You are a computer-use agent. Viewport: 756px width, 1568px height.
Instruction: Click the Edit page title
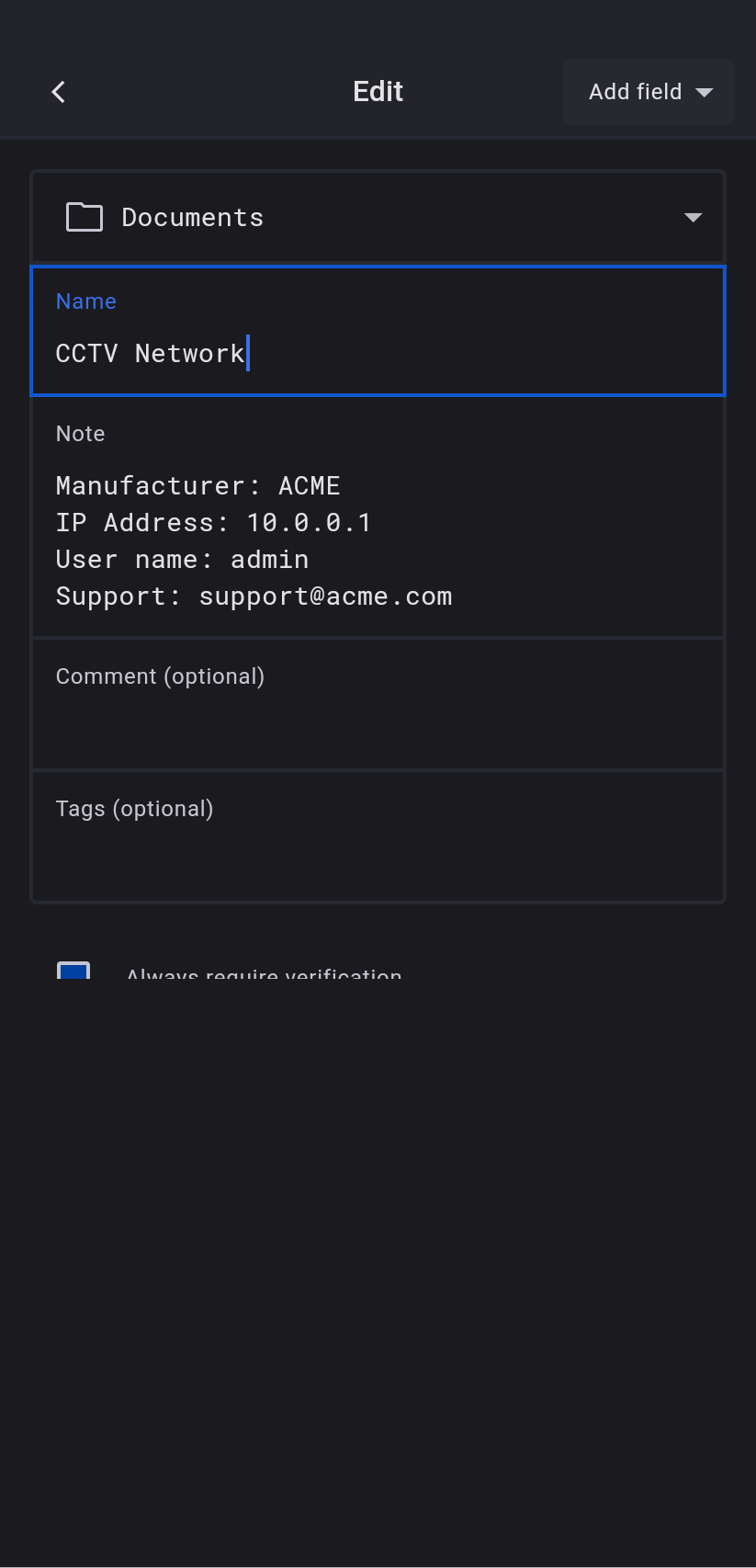378,92
